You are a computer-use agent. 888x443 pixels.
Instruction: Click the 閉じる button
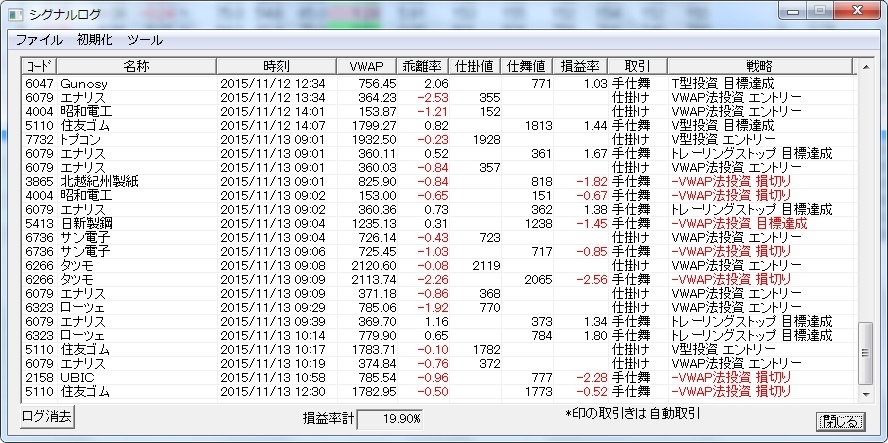[841, 421]
